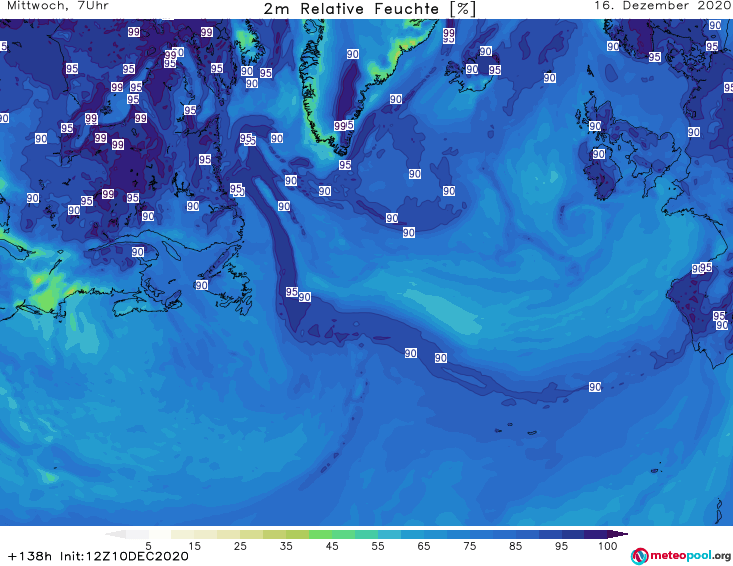Click the meteopool round logo icon
This screenshot has width=733, height=566.
tap(639, 556)
